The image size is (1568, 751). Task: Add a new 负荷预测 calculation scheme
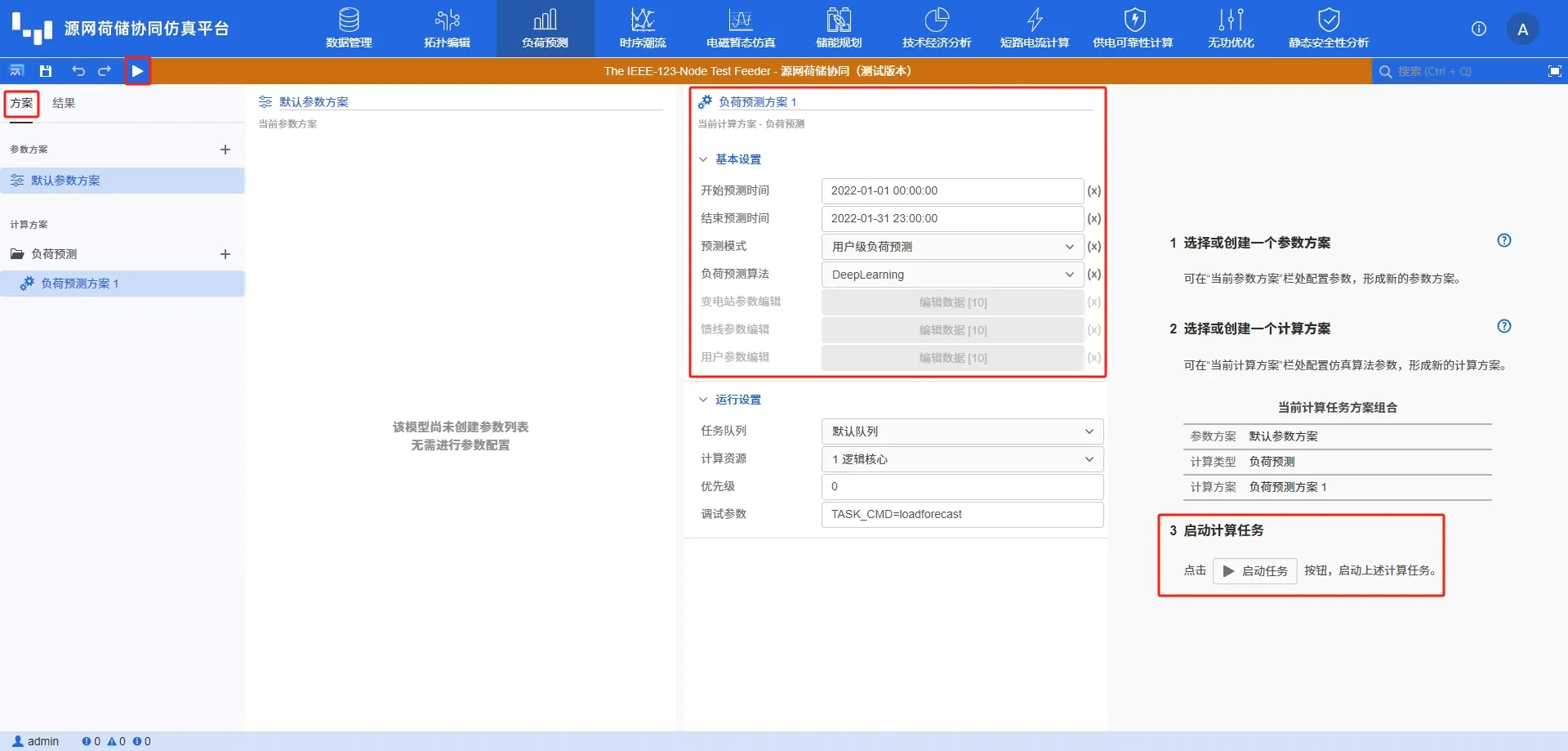click(x=225, y=254)
